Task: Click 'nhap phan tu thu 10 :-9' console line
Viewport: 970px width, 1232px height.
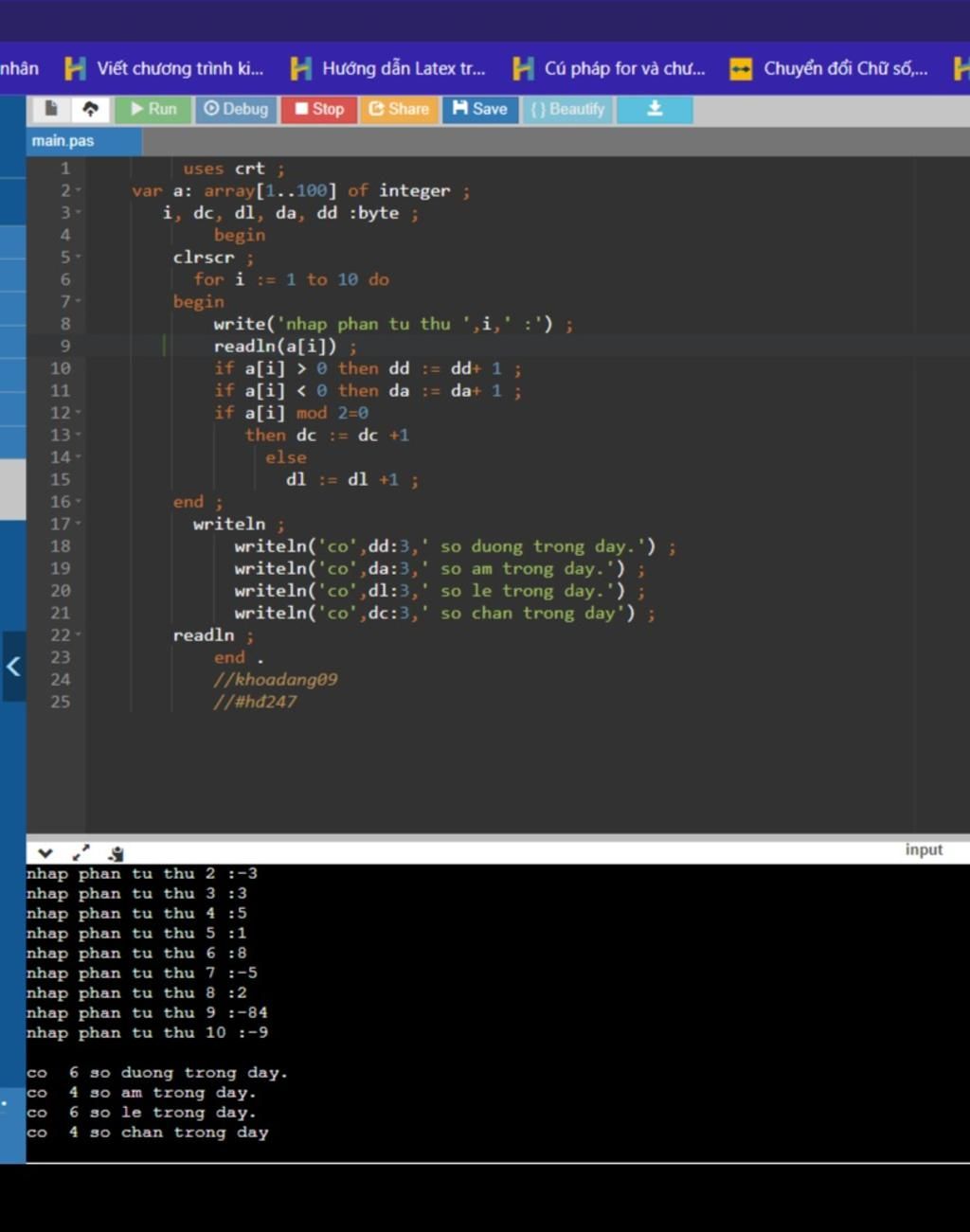Action: pyautogui.click(x=147, y=1033)
